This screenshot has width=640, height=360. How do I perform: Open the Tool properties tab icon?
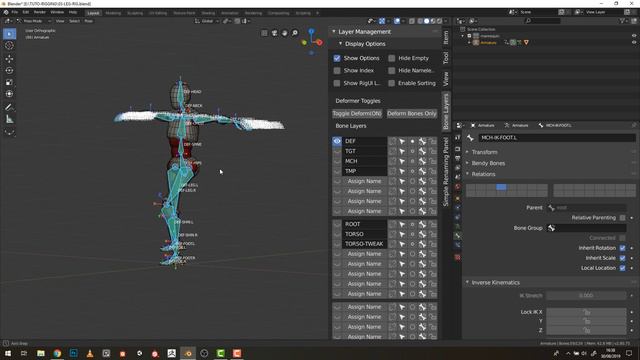(x=458, y=138)
